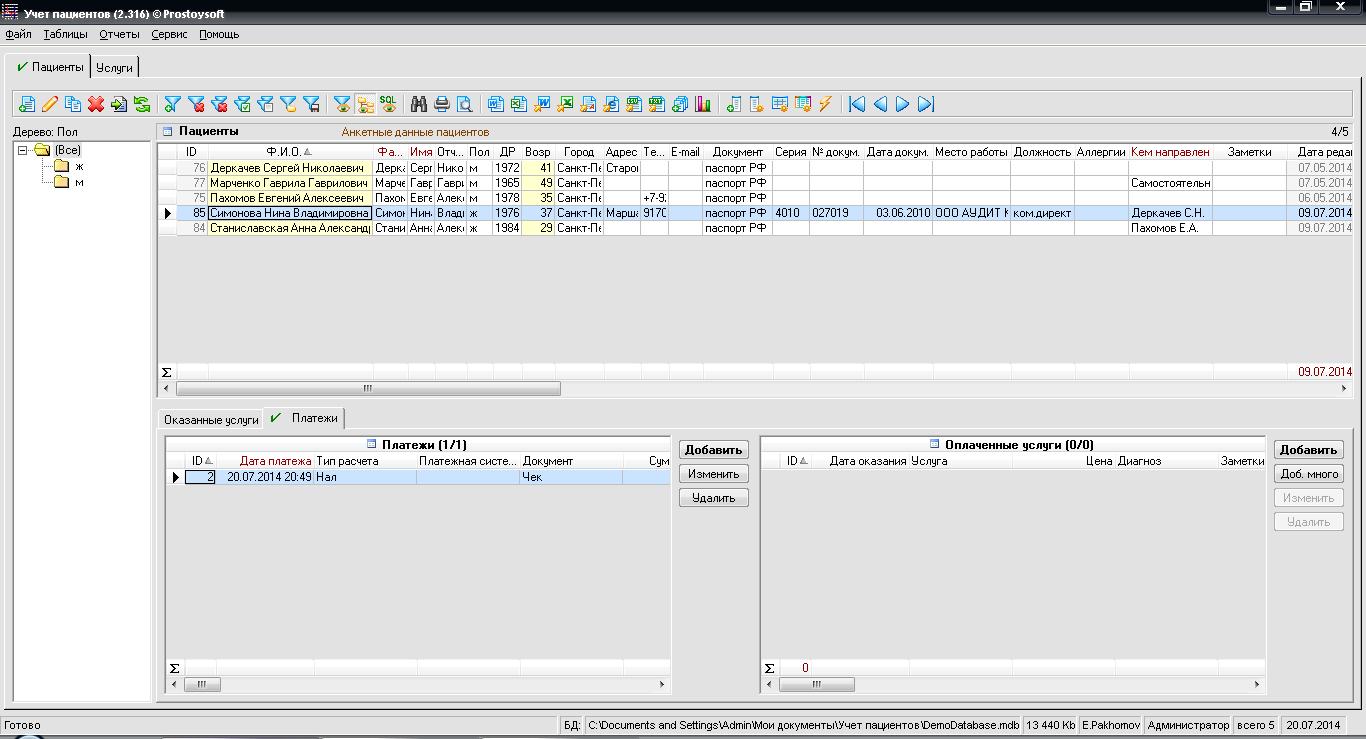This screenshot has width=1366, height=739.
Task: Click the export to TXT icon
Action: [656, 104]
